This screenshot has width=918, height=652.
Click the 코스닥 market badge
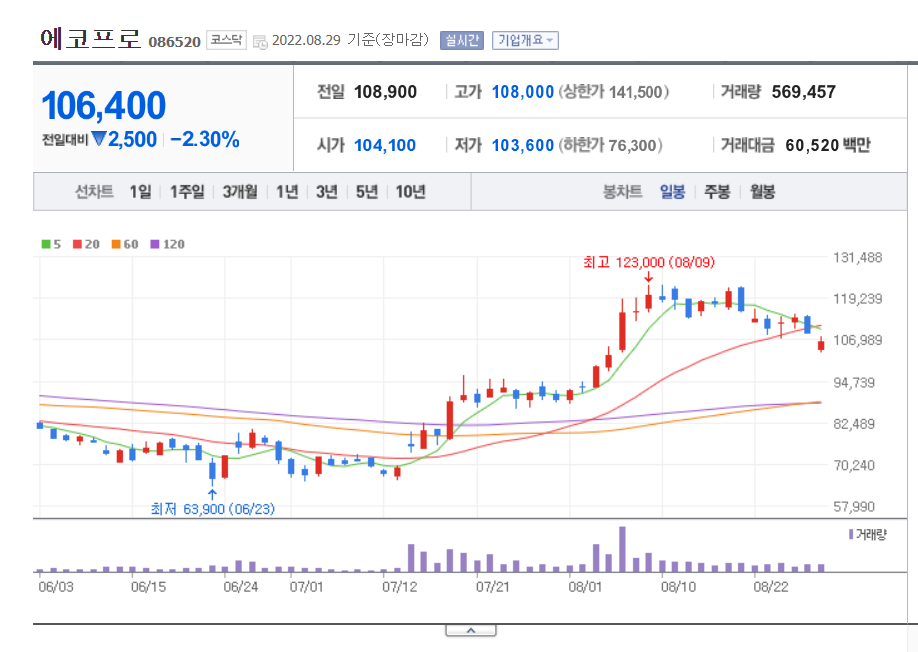226,40
